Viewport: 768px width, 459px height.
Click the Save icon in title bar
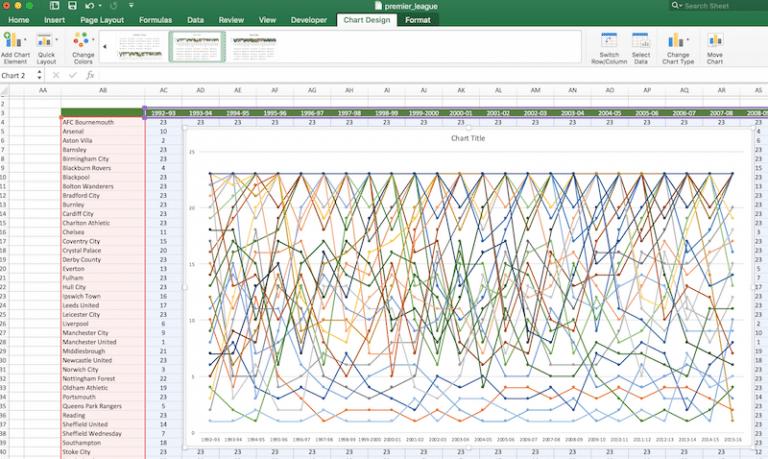coord(72,5)
